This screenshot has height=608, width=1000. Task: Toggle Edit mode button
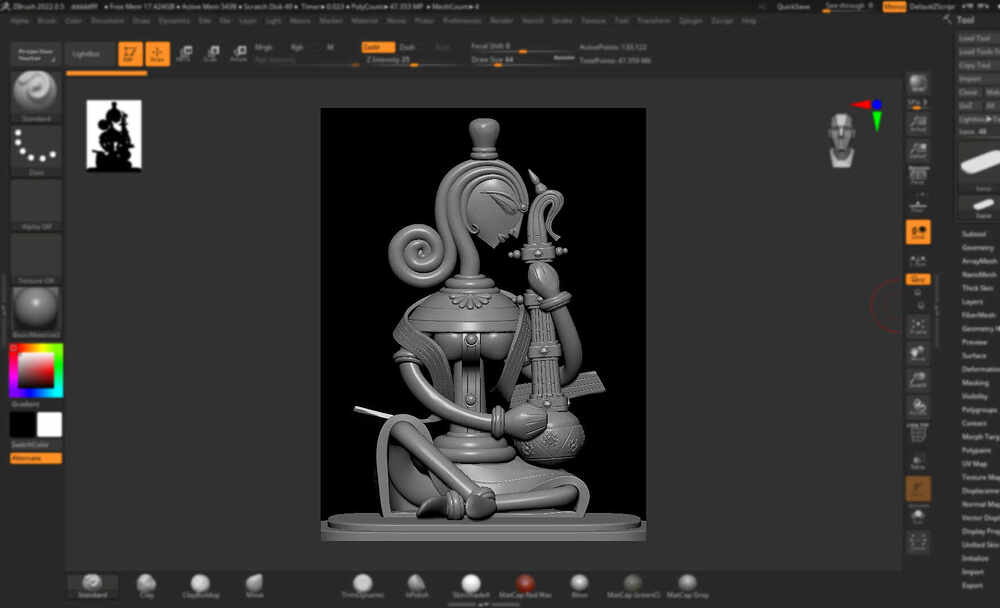click(x=130, y=54)
